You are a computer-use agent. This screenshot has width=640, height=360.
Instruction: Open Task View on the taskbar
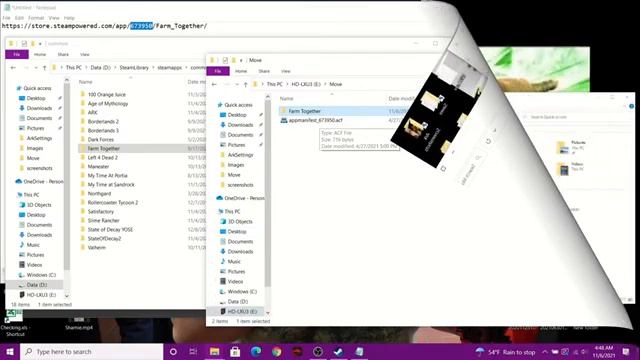[x=193, y=351]
